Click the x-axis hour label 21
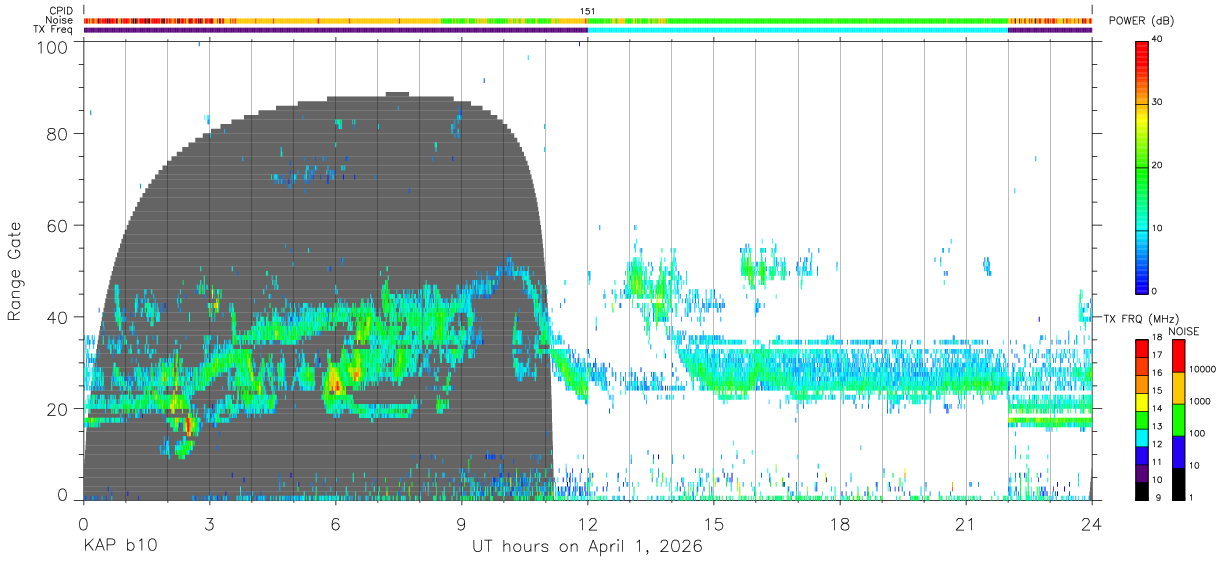Image resolution: width=1228 pixels, height=567 pixels. [966, 524]
